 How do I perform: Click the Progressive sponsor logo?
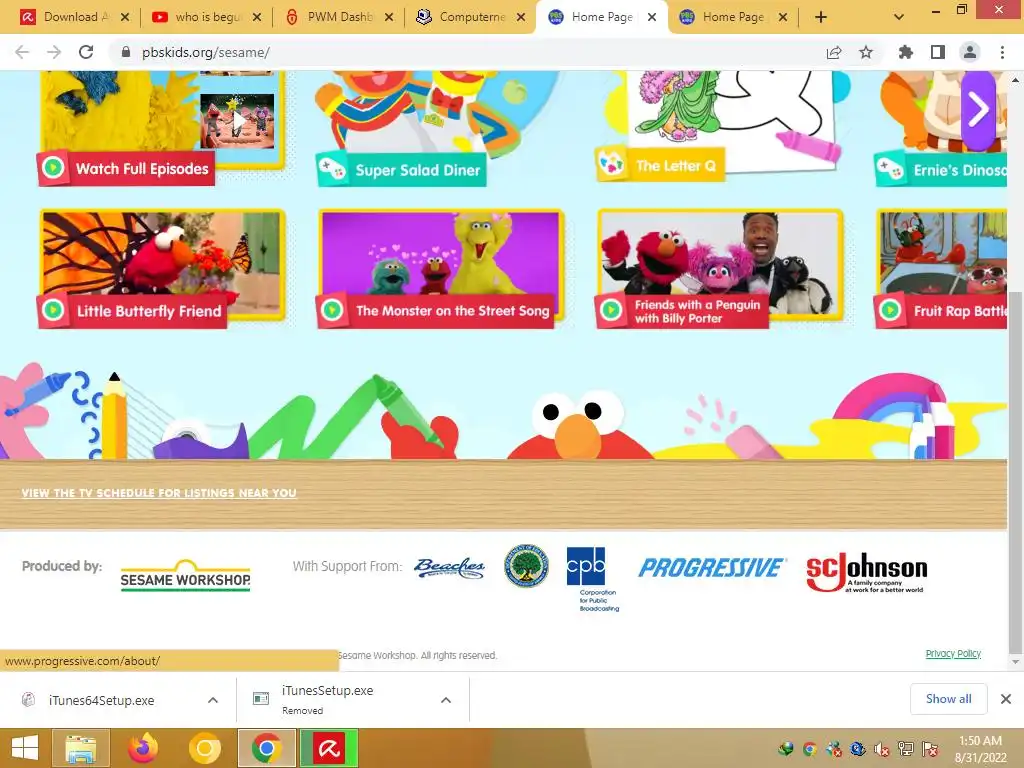pos(712,568)
